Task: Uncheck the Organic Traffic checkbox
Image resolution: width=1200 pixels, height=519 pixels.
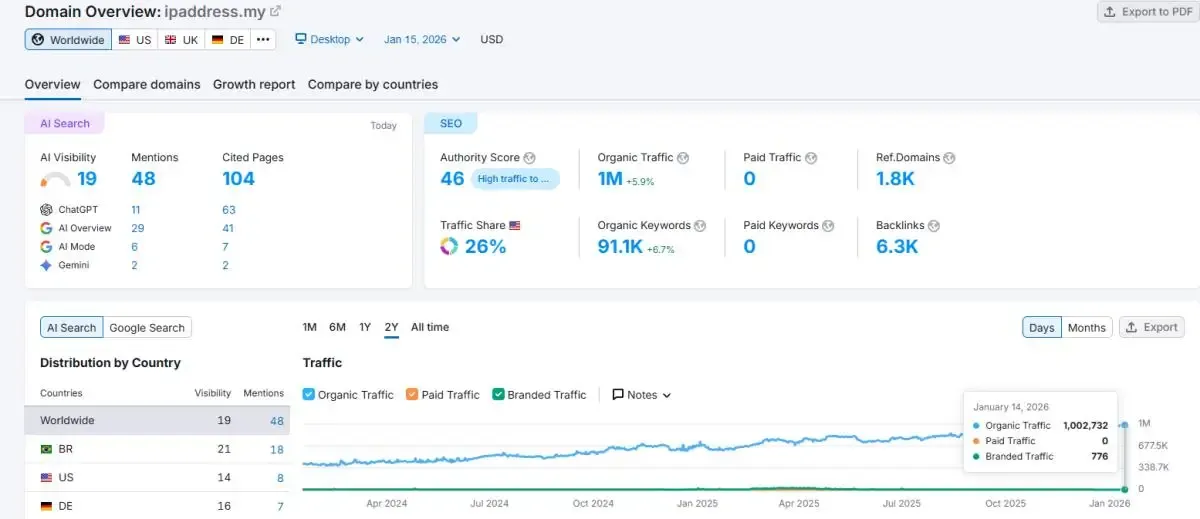Action: (309, 395)
